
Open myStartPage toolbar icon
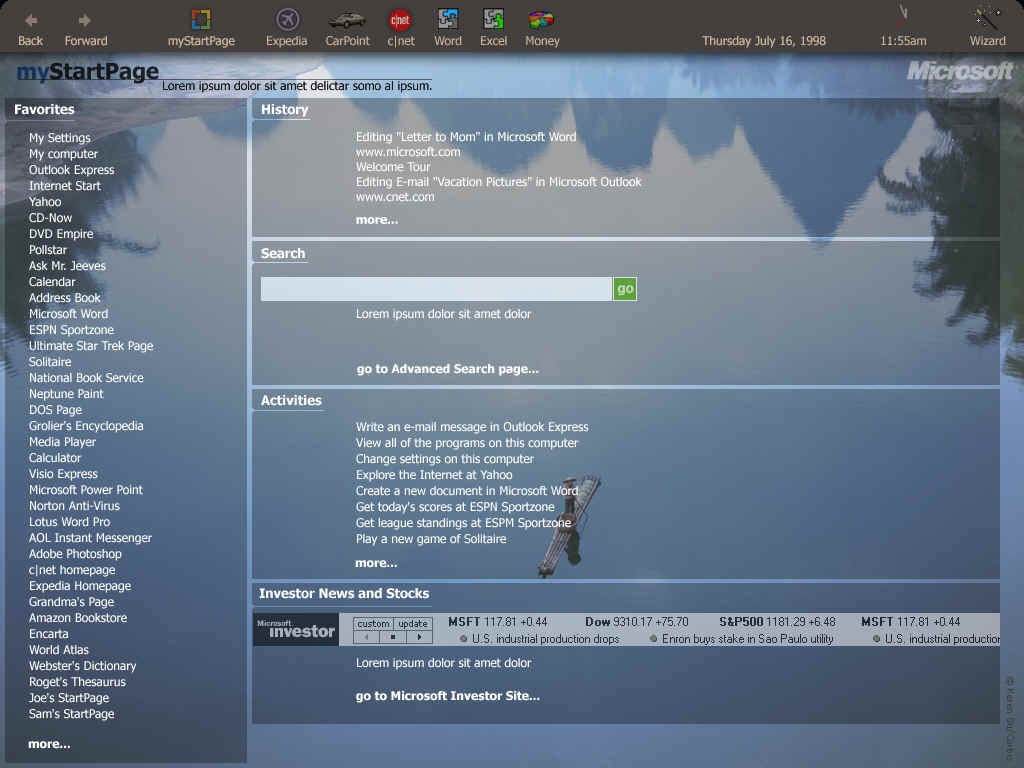coord(200,20)
